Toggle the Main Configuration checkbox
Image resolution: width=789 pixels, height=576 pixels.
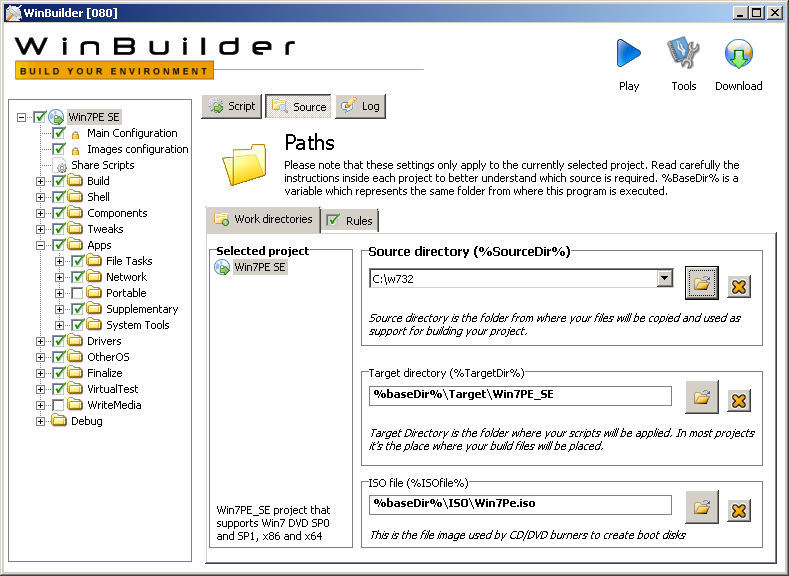[x=59, y=133]
